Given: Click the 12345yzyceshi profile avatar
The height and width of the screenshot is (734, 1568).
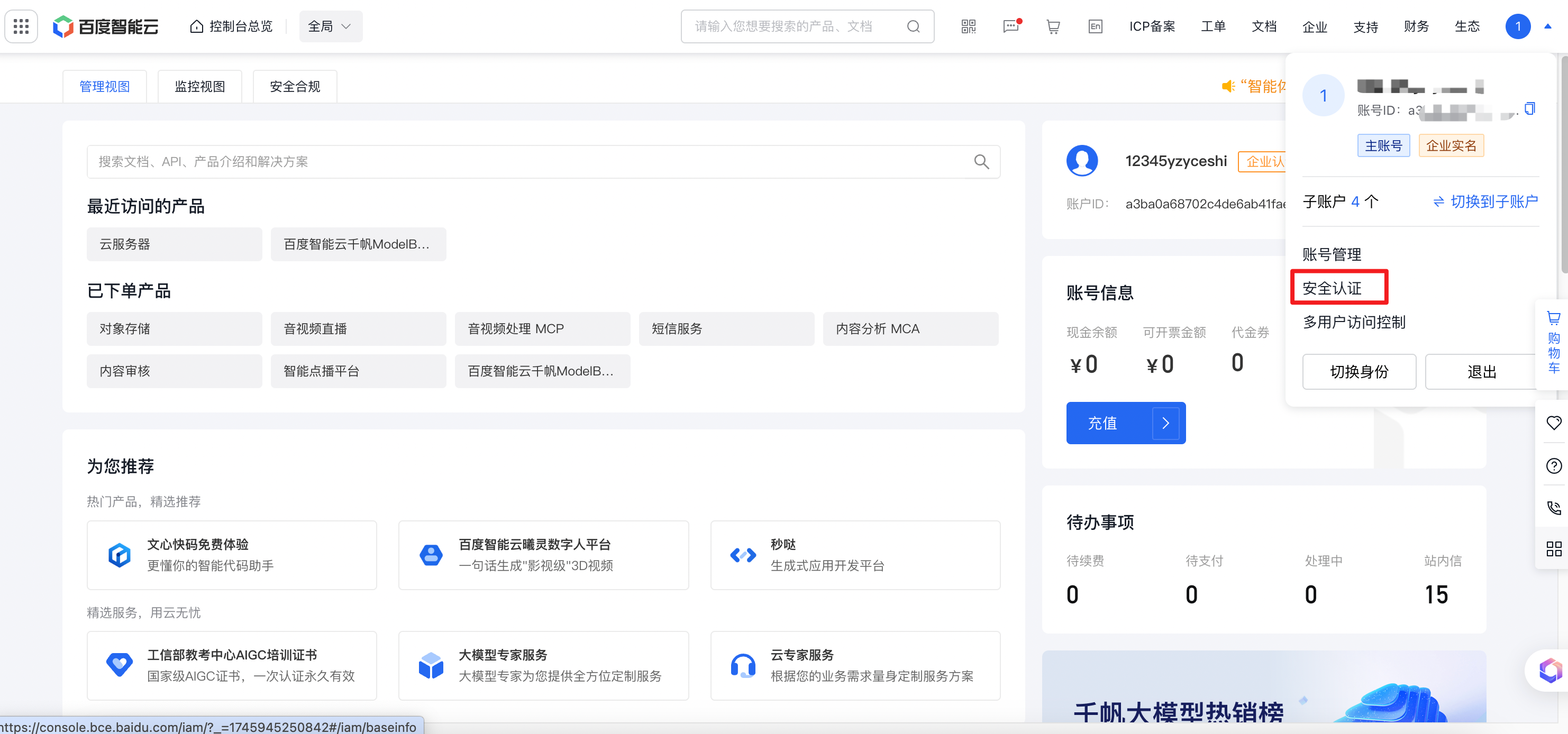Looking at the screenshot, I should click(1082, 161).
